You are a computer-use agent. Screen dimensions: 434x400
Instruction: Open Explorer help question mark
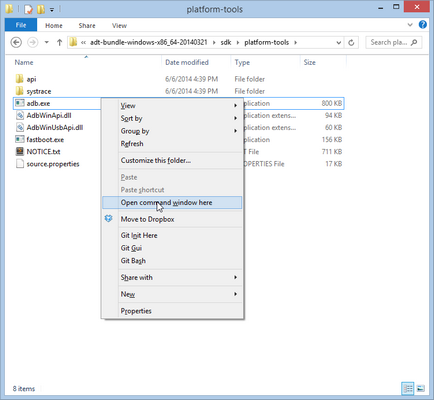click(x=423, y=25)
